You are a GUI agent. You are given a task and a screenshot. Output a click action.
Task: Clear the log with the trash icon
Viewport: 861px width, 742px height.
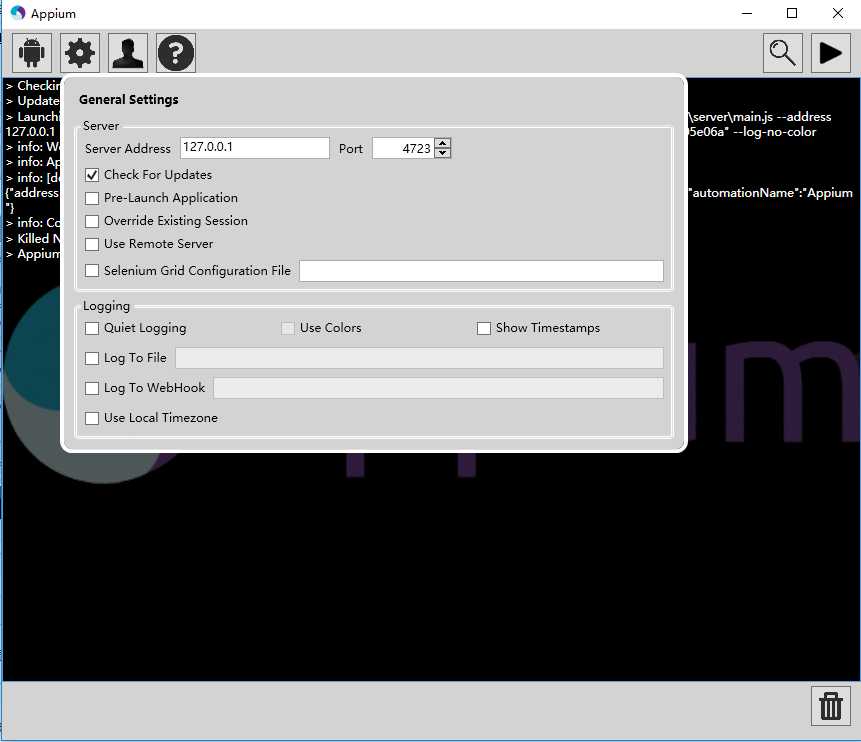point(830,706)
